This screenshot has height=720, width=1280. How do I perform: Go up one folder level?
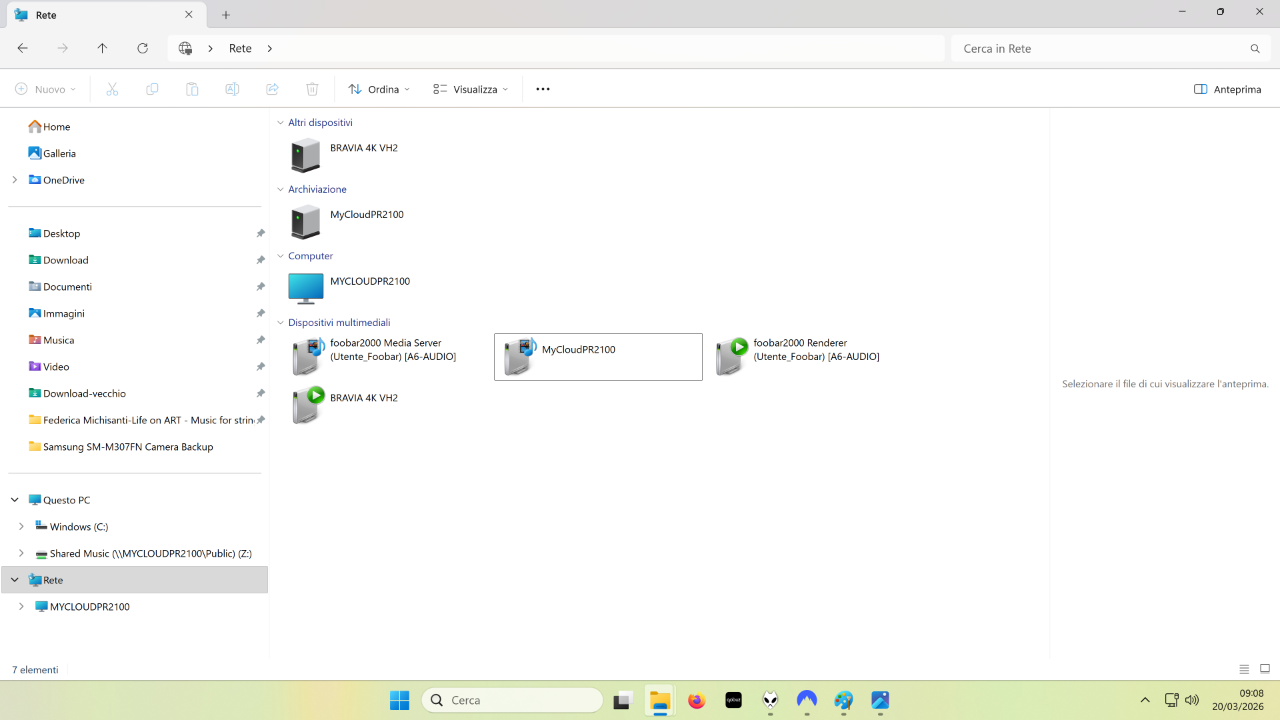[x=102, y=48]
